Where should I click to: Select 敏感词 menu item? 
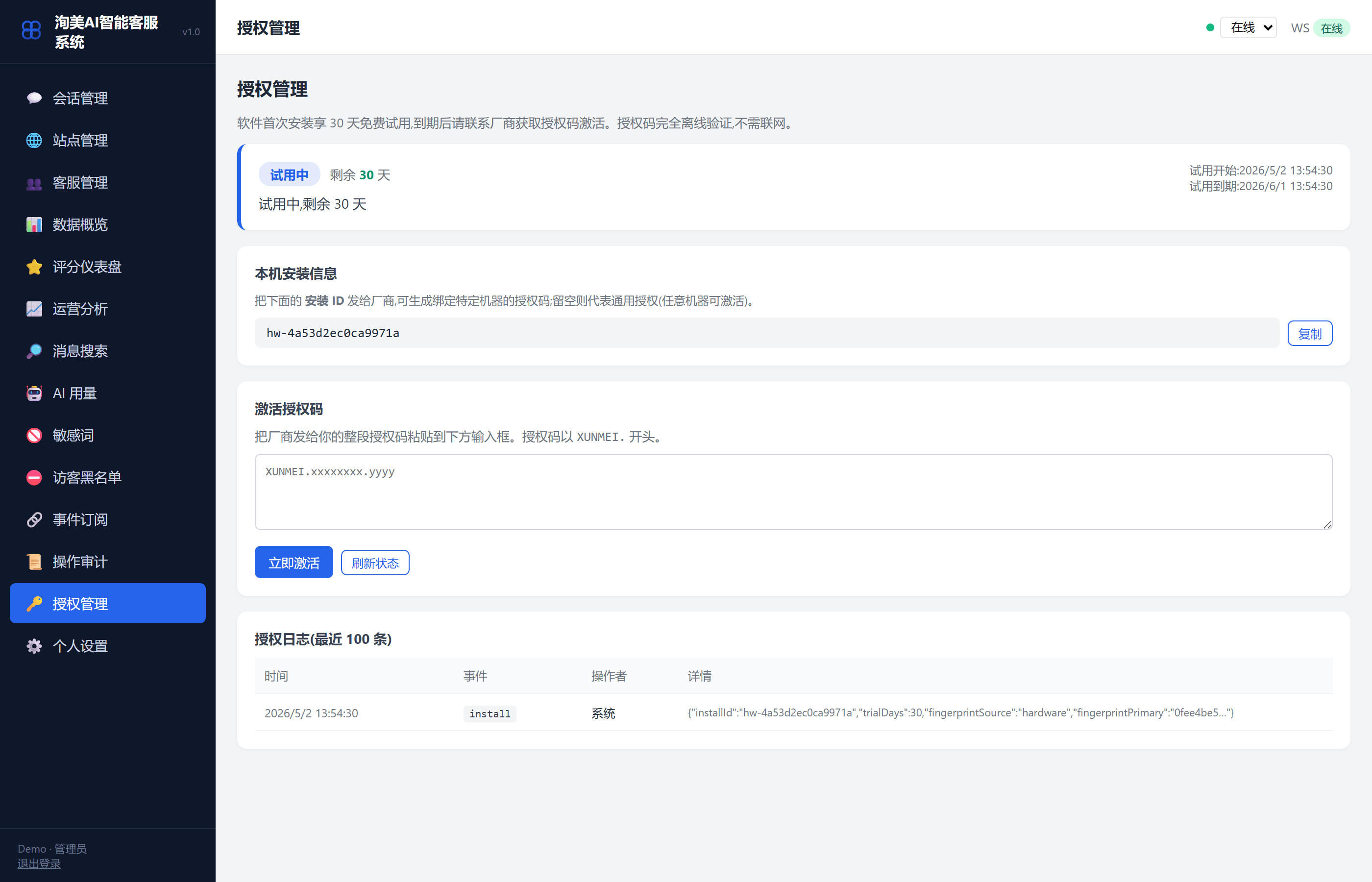[108, 435]
